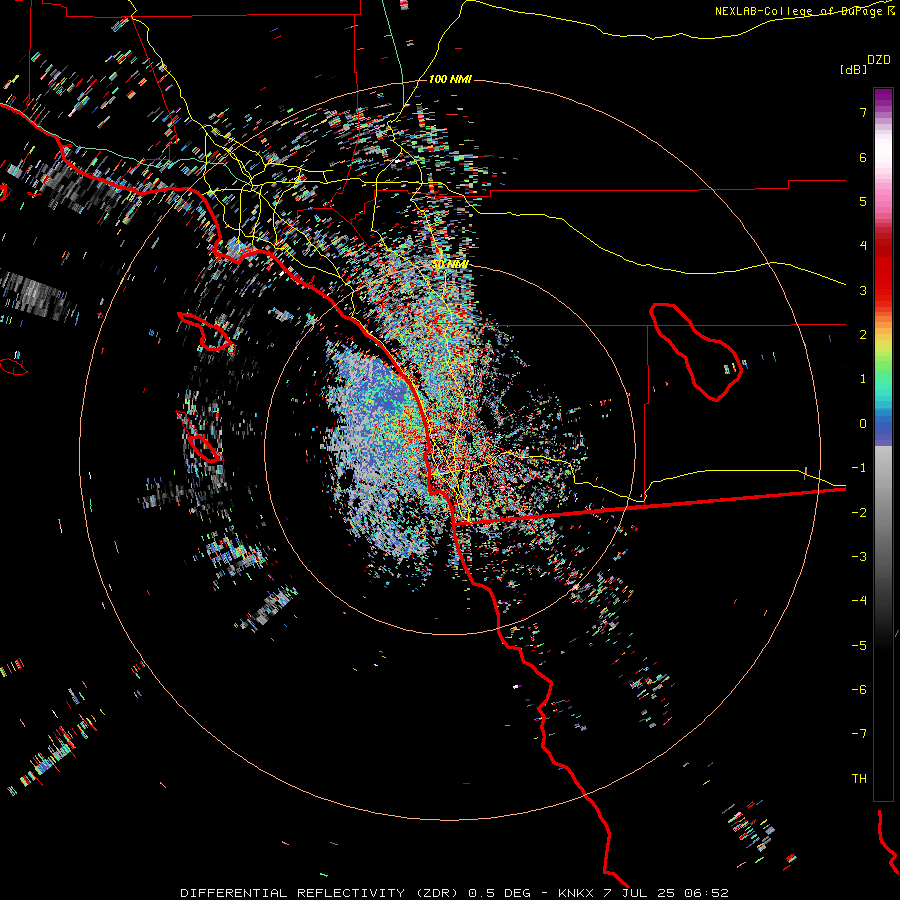Click the -1 value on the scale
Screen dimensions: 900x900
(x=859, y=468)
